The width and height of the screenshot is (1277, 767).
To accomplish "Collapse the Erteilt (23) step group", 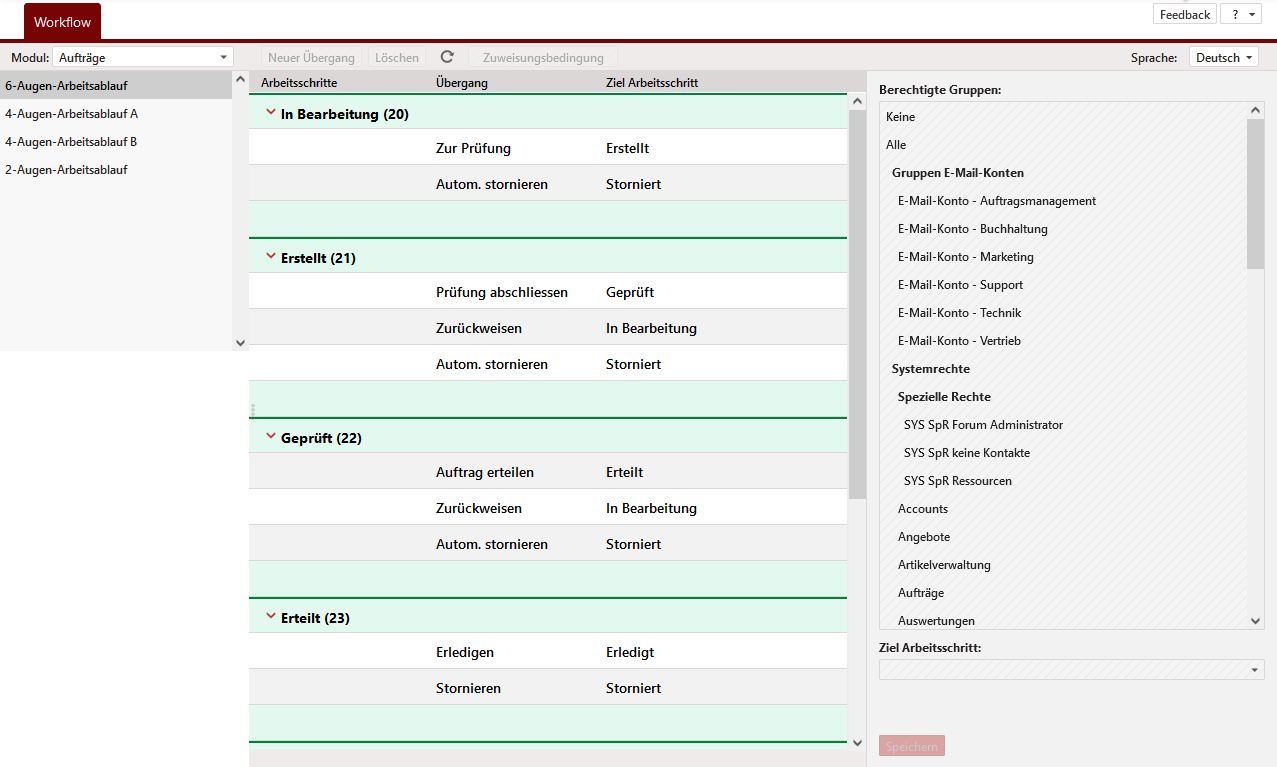I will (270, 617).
